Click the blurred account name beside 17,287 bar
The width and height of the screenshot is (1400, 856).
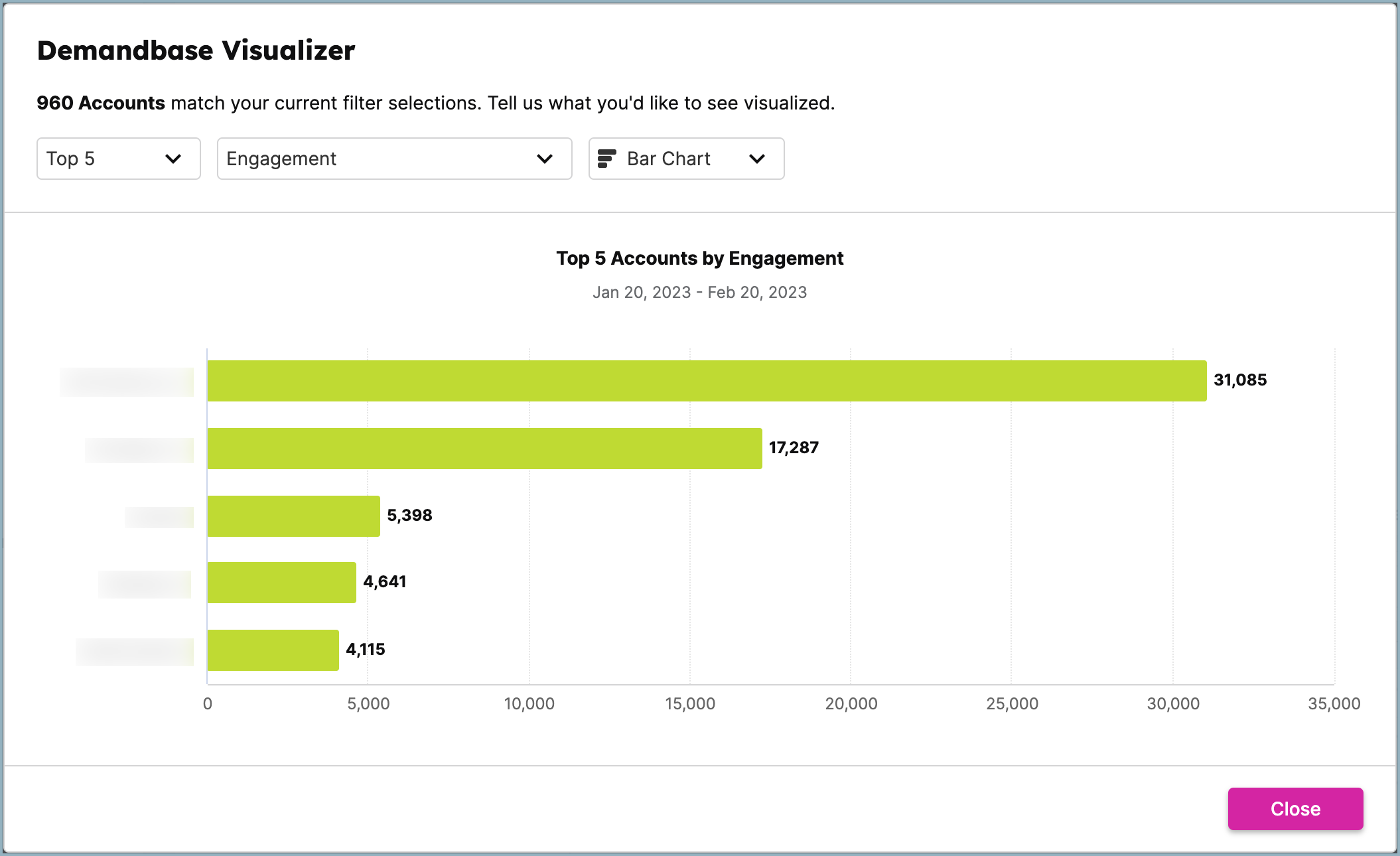pyautogui.click(x=139, y=450)
